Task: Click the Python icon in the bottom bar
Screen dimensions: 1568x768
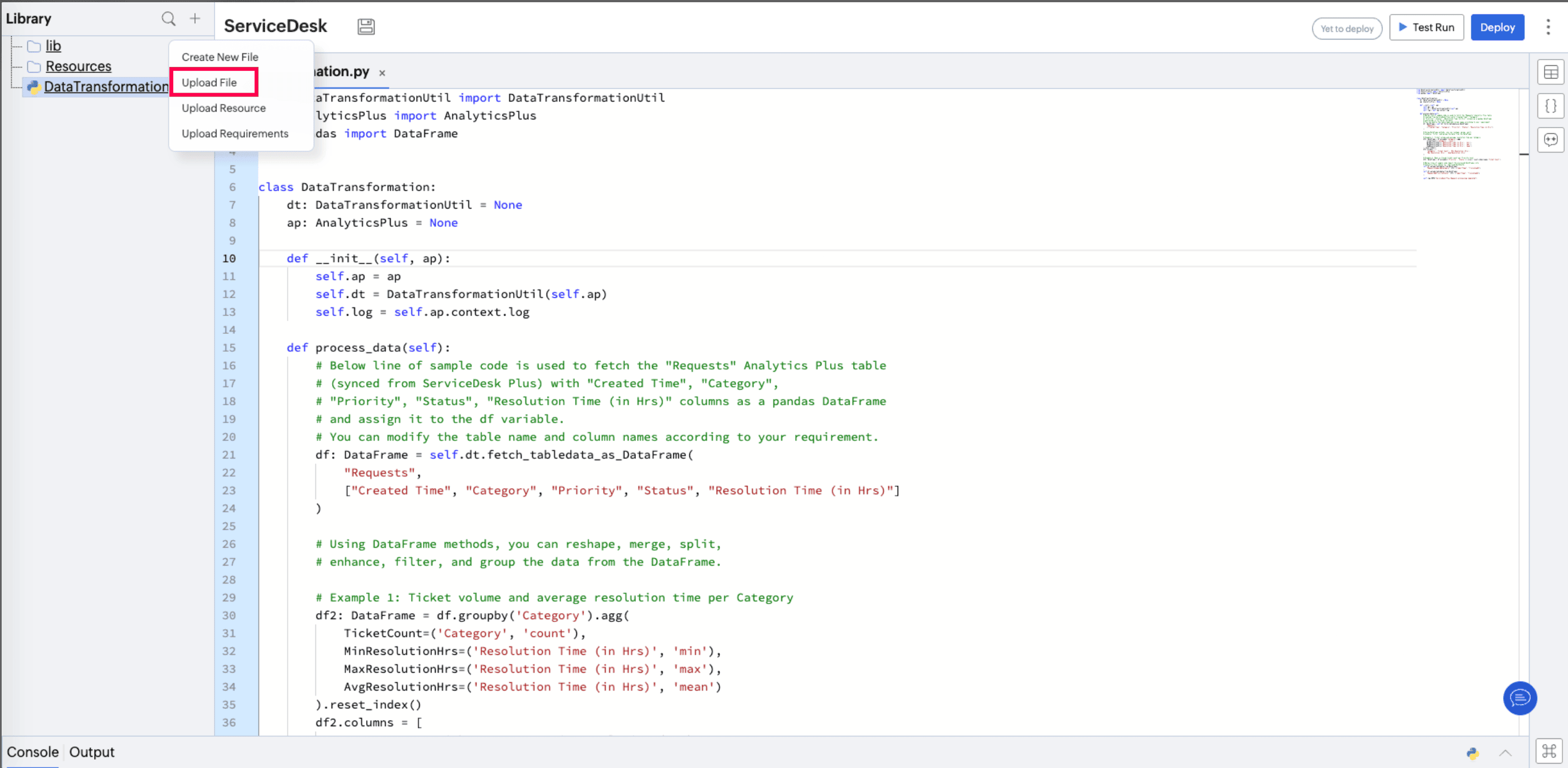Action: 1472,754
